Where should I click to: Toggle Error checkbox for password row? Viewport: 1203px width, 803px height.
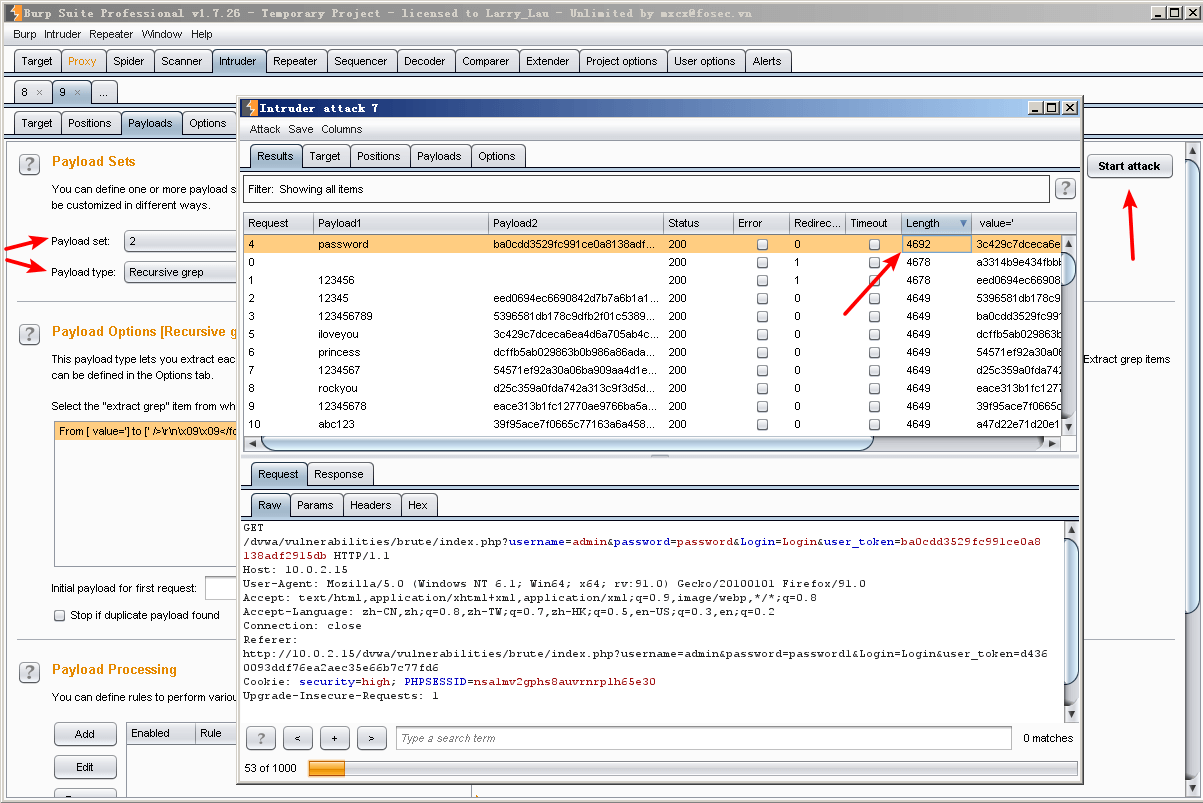pyautogui.click(x=762, y=244)
